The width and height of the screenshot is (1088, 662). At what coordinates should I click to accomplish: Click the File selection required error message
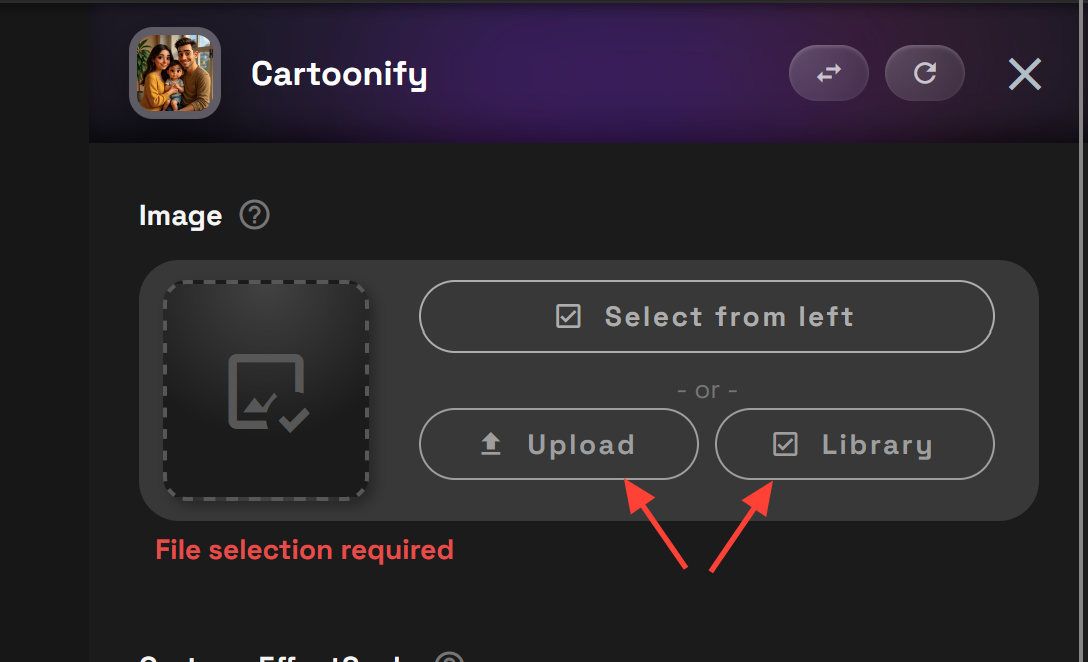305,550
